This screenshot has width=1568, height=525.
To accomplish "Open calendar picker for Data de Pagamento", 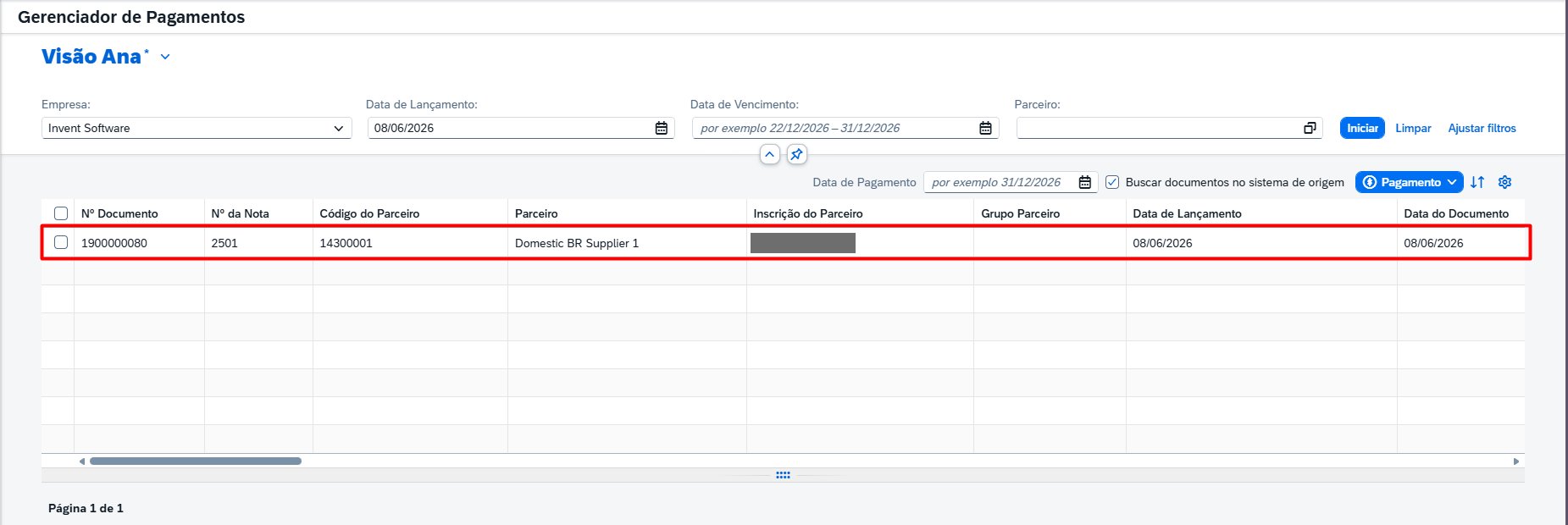I will [x=1084, y=182].
